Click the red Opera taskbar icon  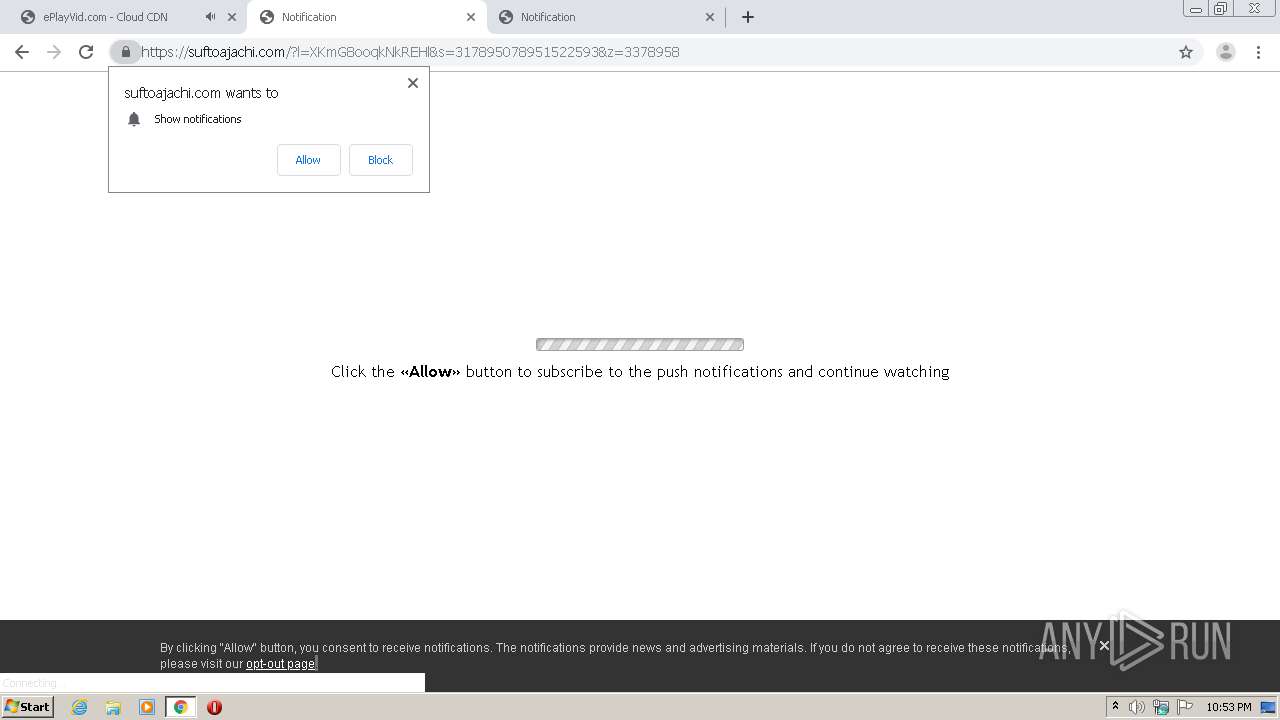pos(214,707)
